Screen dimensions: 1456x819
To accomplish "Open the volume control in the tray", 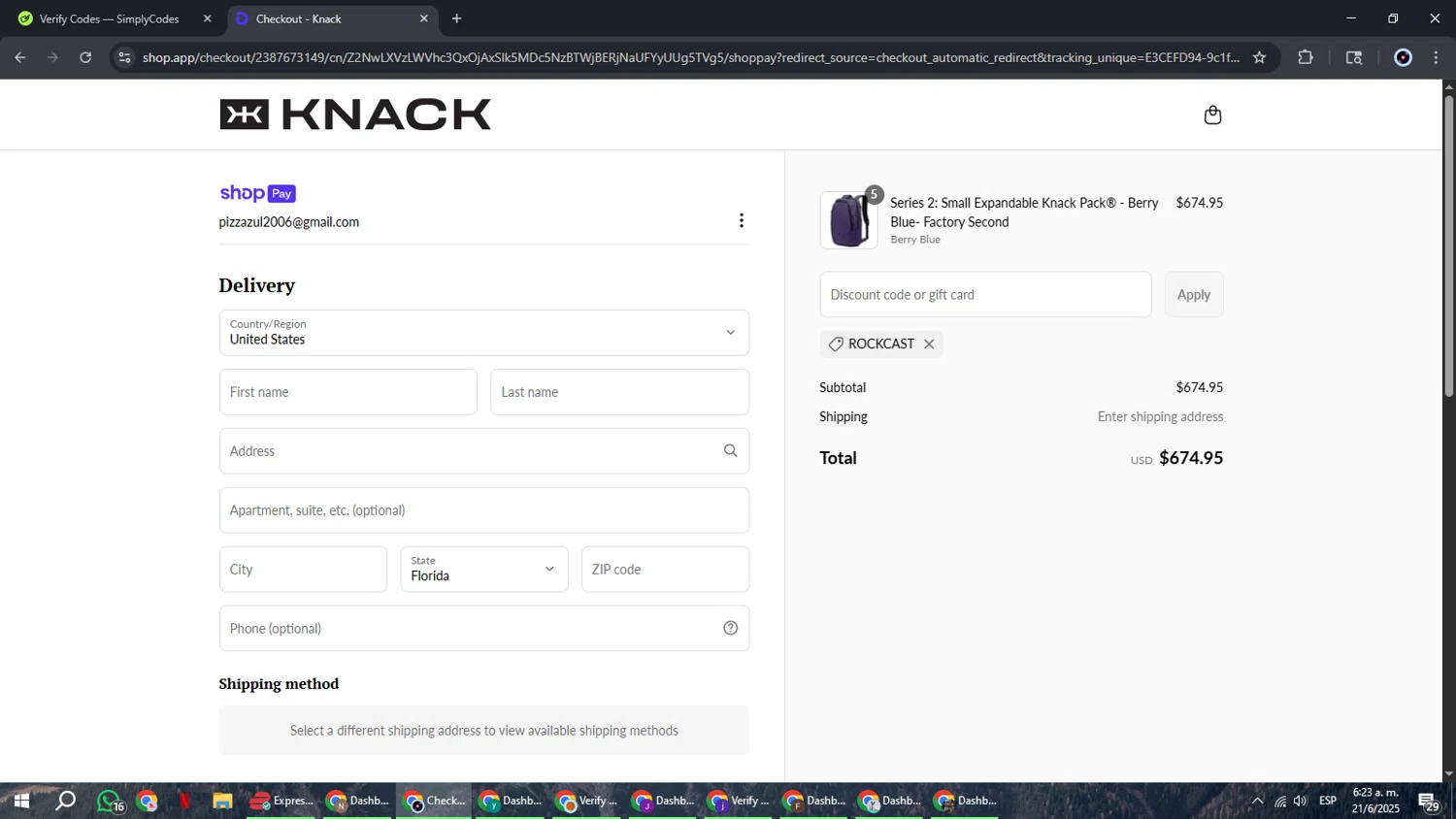I will pyautogui.click(x=1301, y=801).
